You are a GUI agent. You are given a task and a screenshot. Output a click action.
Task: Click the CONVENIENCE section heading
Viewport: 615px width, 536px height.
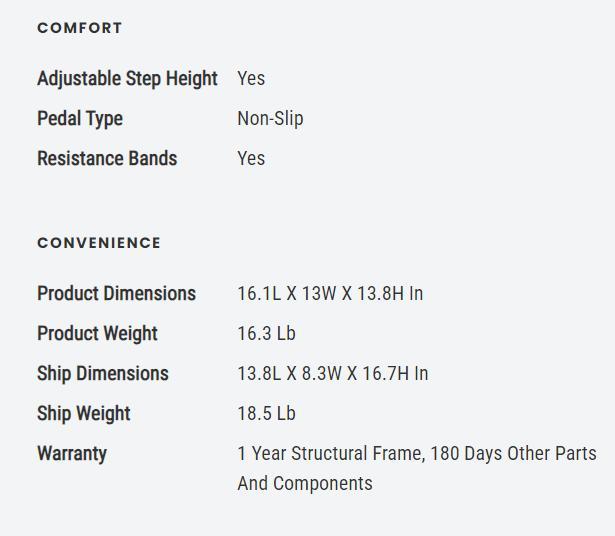point(99,243)
